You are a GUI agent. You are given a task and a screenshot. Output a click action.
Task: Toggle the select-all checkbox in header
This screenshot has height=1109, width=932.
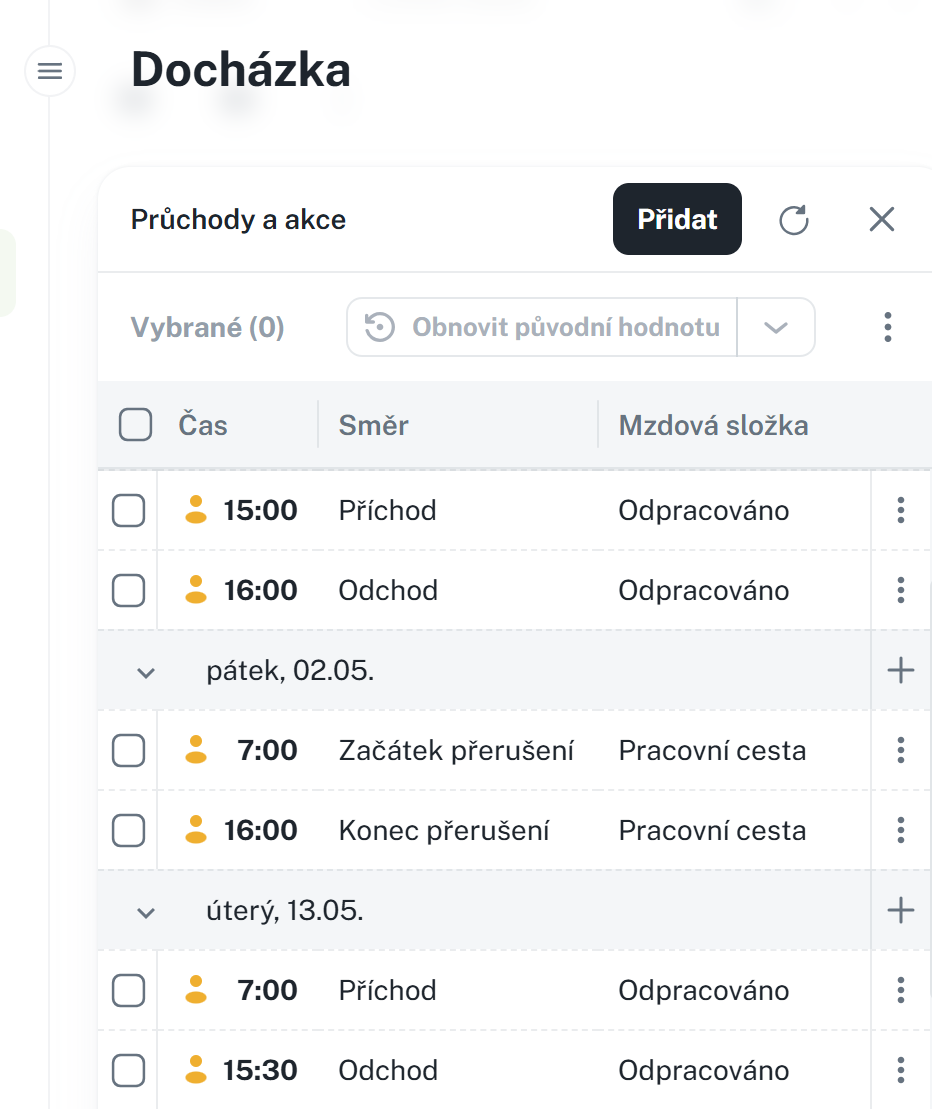(x=135, y=426)
